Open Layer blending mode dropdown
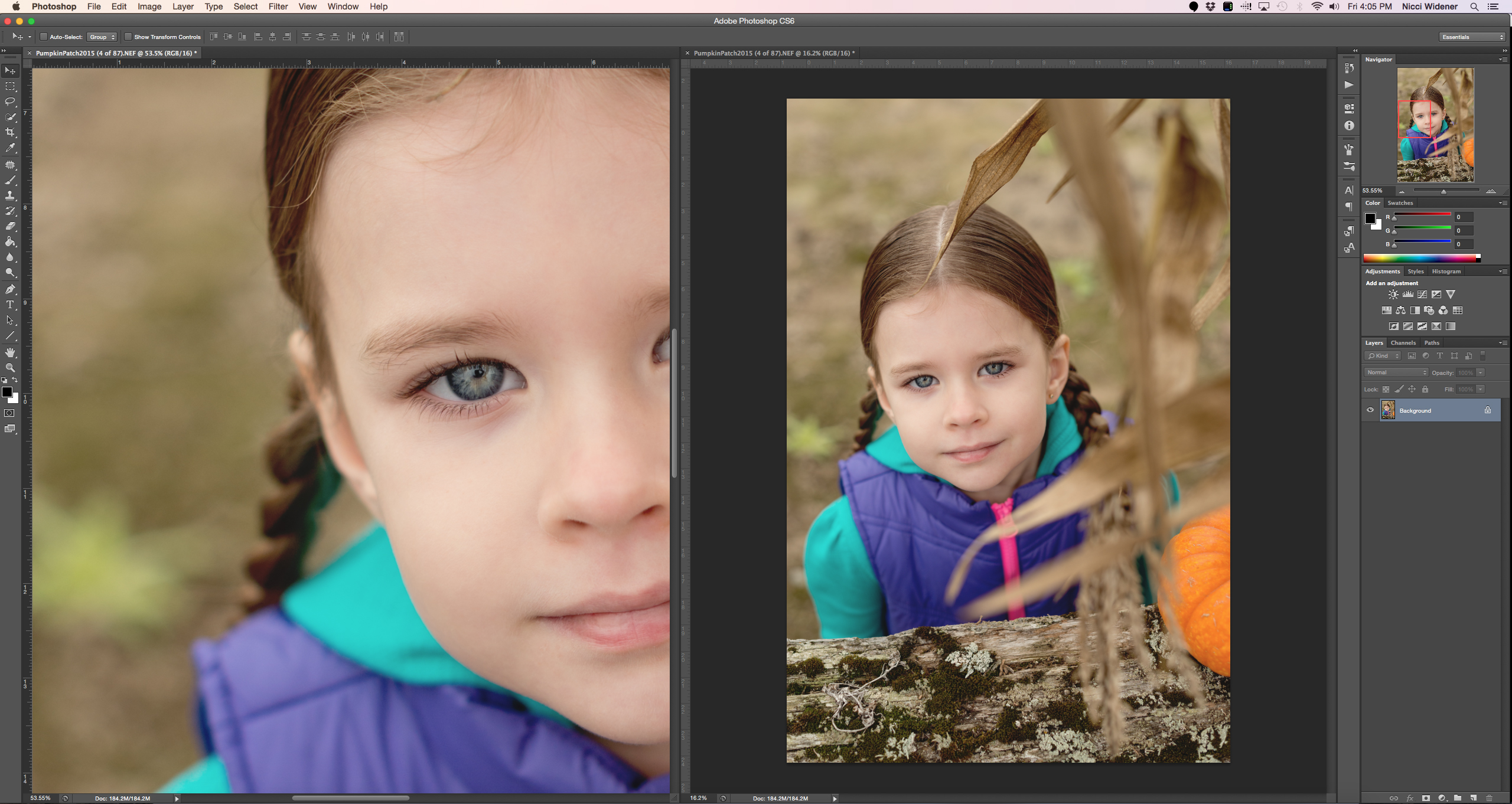1512x804 pixels. point(1395,372)
